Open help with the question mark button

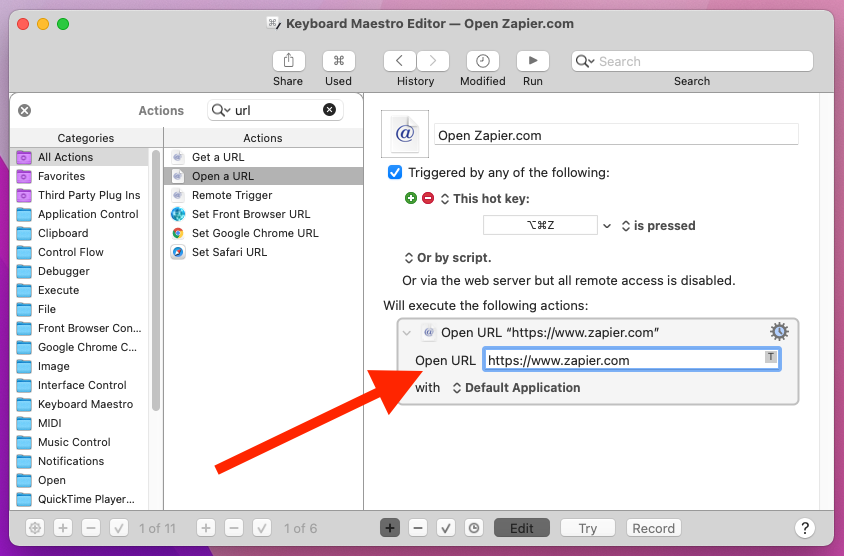(805, 528)
